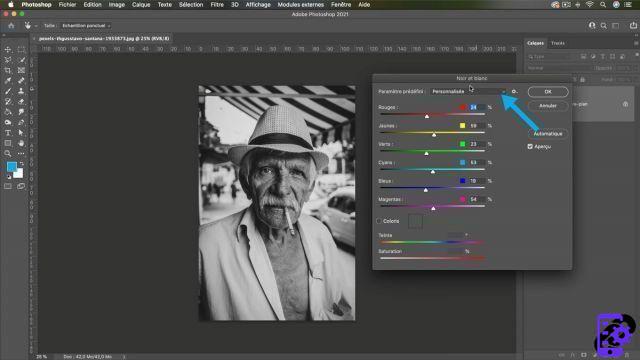Viewport: 640px width, 360px height.
Task: Enable the Coloris checkbox
Action: [x=379, y=221]
